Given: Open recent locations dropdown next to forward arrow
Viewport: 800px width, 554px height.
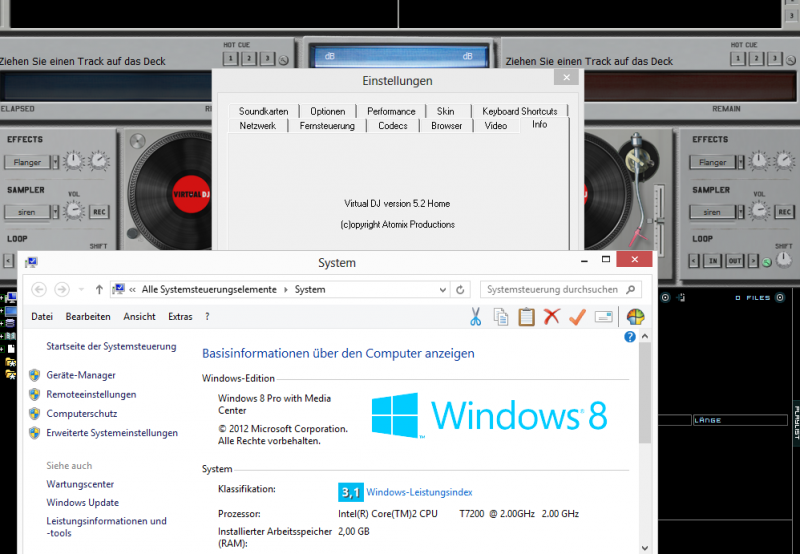Looking at the screenshot, I should click(81, 290).
